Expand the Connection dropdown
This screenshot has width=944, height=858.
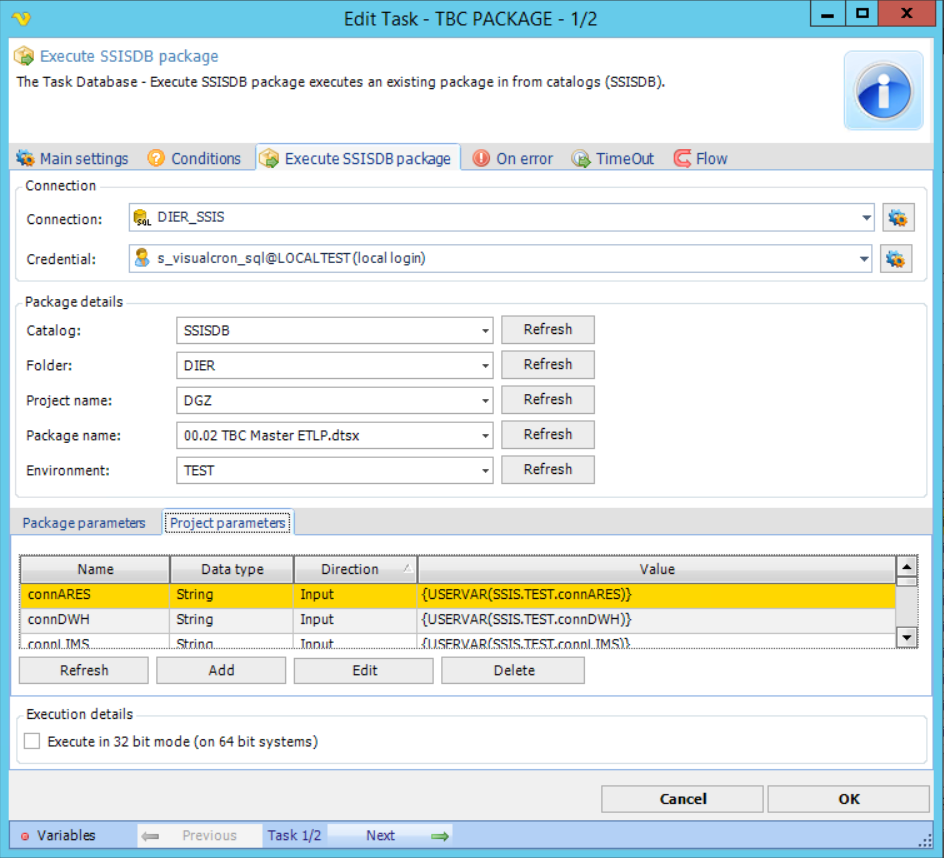point(866,217)
